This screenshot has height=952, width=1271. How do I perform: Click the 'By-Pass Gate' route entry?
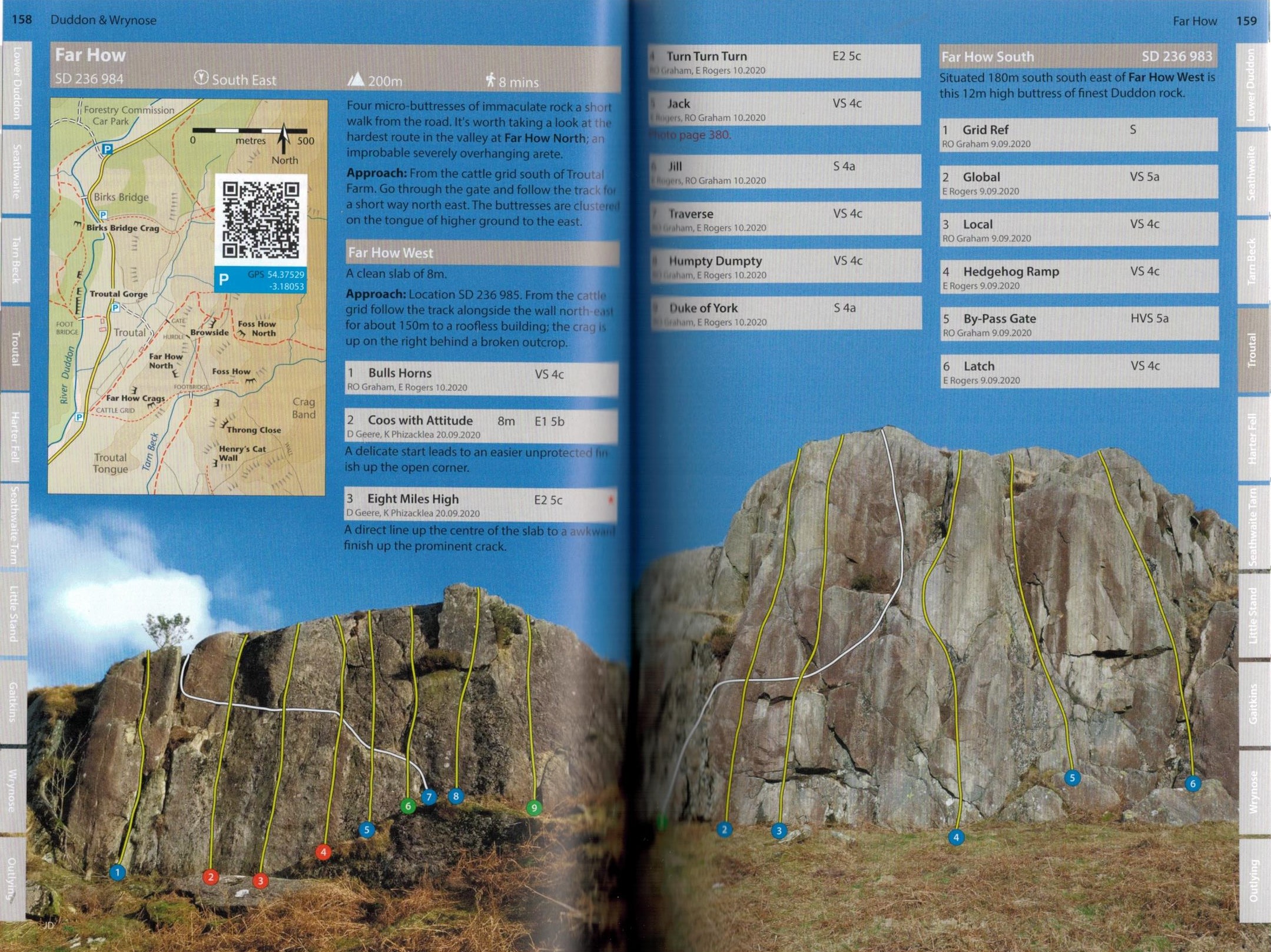[x=1078, y=324]
